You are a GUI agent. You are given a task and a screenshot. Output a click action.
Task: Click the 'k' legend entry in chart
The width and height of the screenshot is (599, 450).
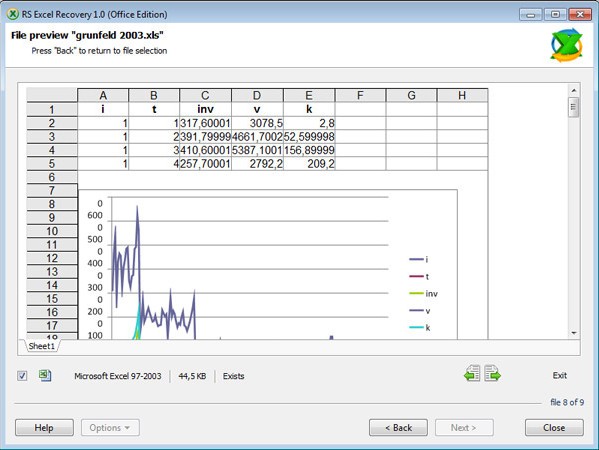(419, 327)
